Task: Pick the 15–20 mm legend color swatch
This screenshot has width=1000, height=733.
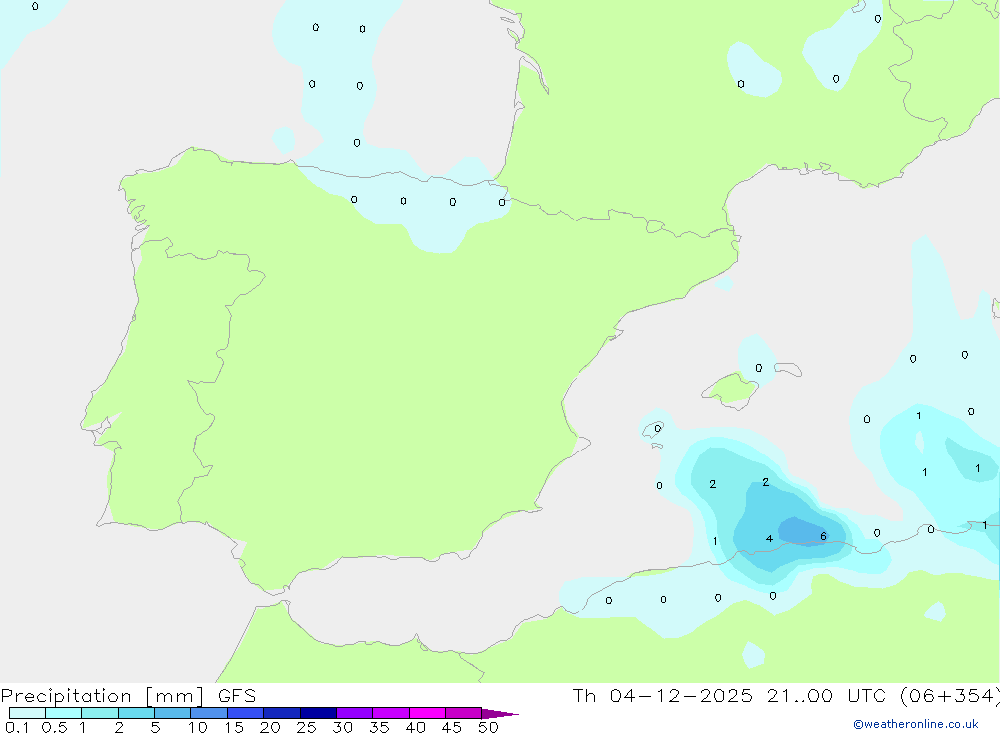Action: 245,713
